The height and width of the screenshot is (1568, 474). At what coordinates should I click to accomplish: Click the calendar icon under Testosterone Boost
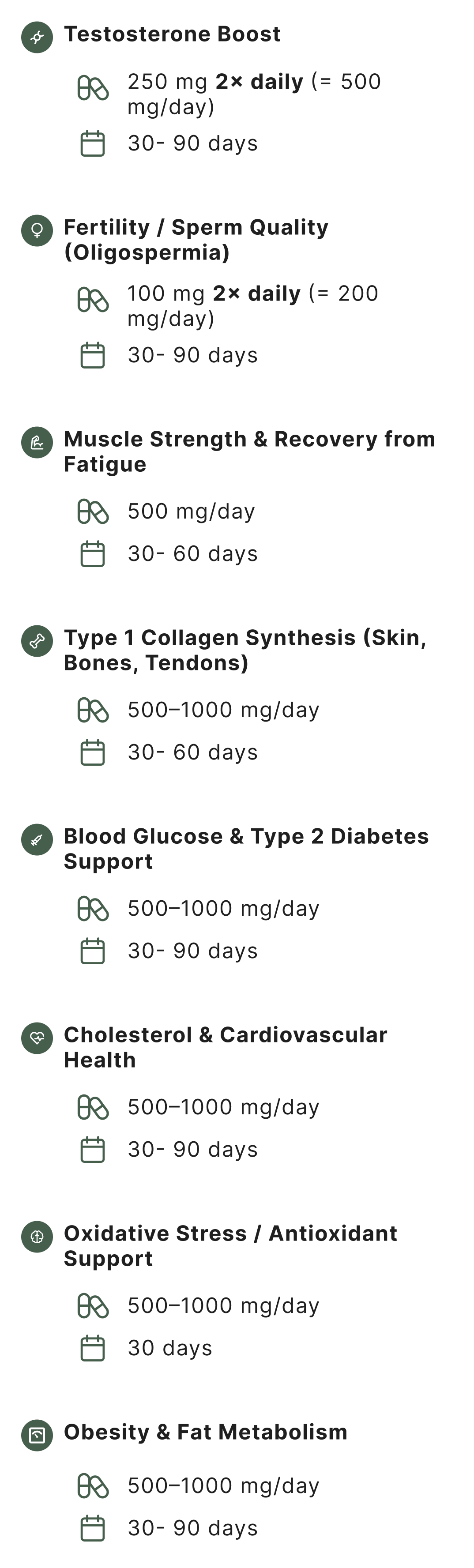(93, 144)
